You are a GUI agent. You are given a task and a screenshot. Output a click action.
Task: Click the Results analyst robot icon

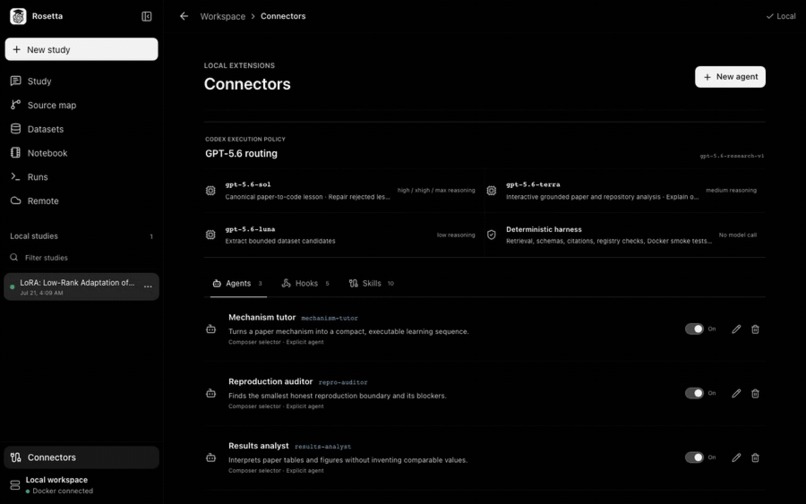click(211, 457)
